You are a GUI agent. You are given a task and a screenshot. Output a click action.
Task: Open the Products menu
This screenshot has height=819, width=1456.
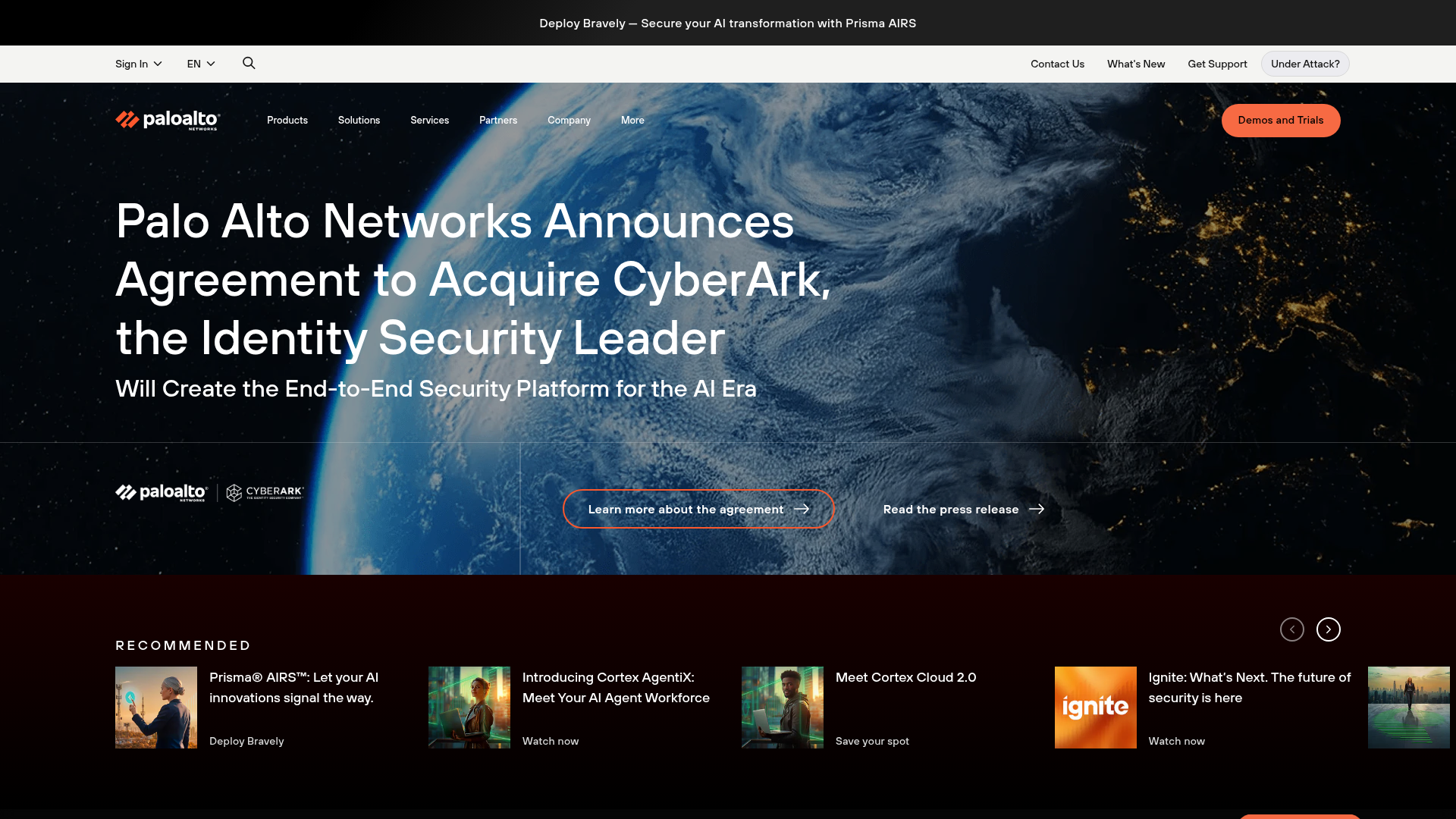(x=287, y=120)
